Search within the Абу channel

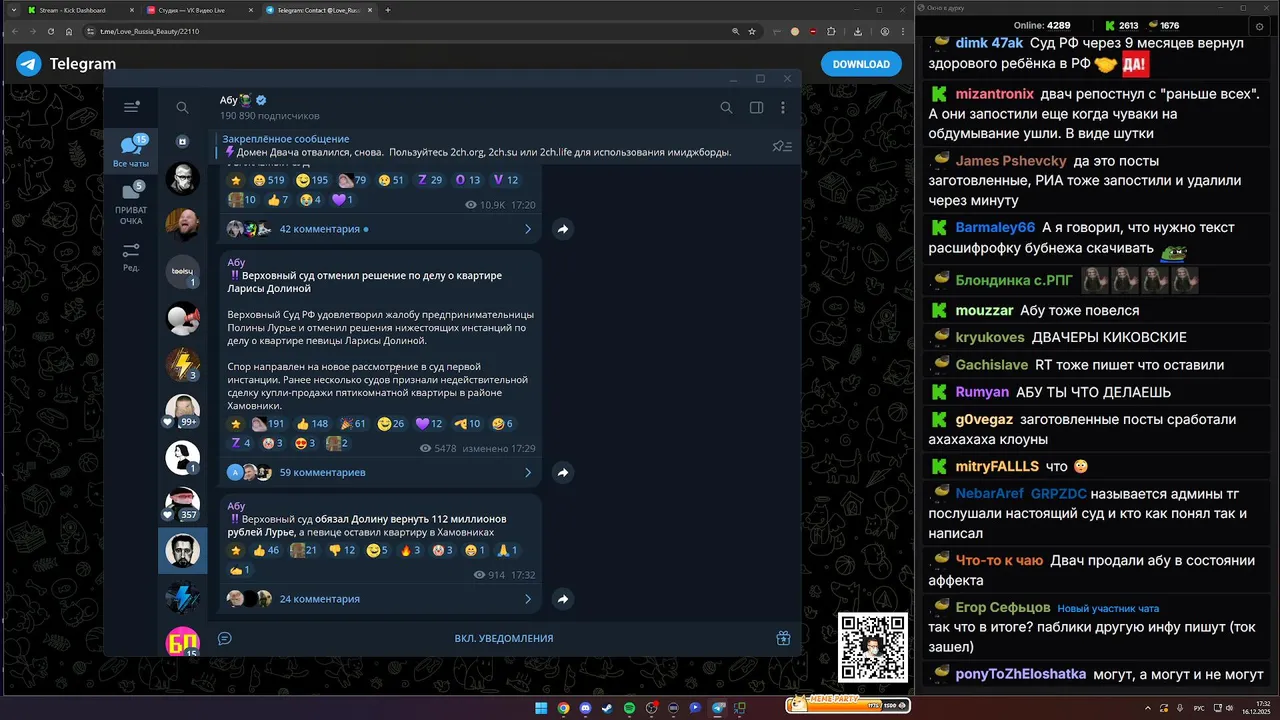(x=726, y=107)
